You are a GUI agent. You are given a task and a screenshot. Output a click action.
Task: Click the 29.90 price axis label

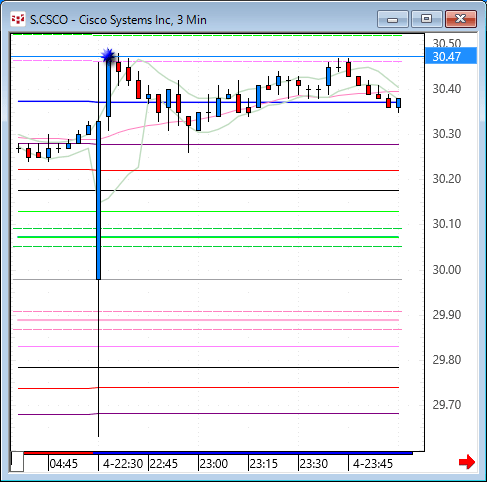[x=447, y=314]
